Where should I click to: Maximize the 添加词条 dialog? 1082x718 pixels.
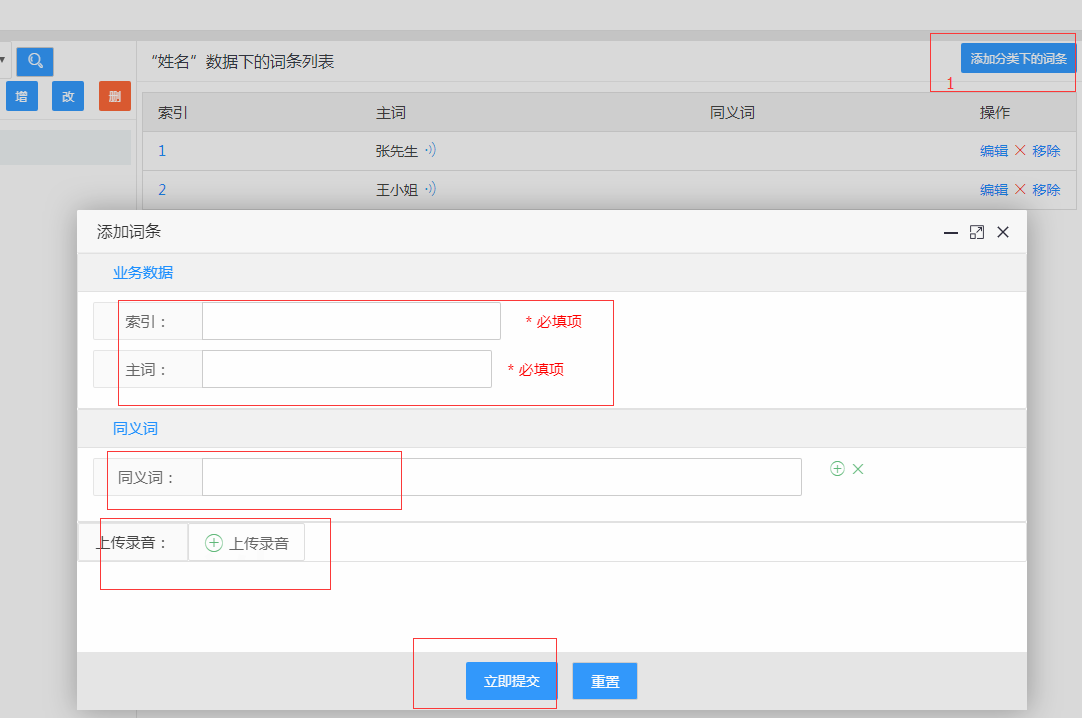pyautogui.click(x=977, y=232)
